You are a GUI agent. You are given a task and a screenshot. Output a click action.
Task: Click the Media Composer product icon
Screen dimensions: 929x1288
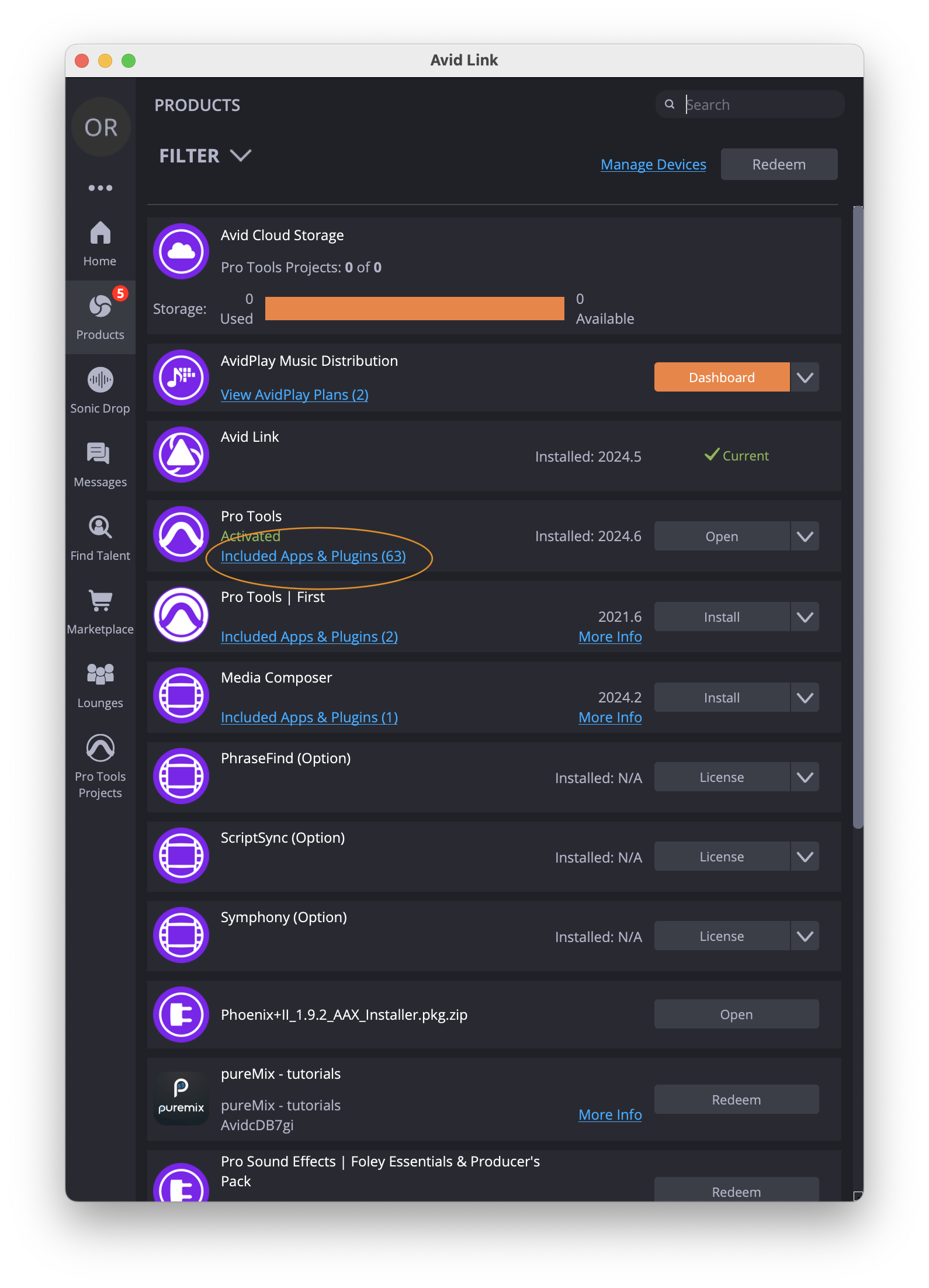[181, 695]
